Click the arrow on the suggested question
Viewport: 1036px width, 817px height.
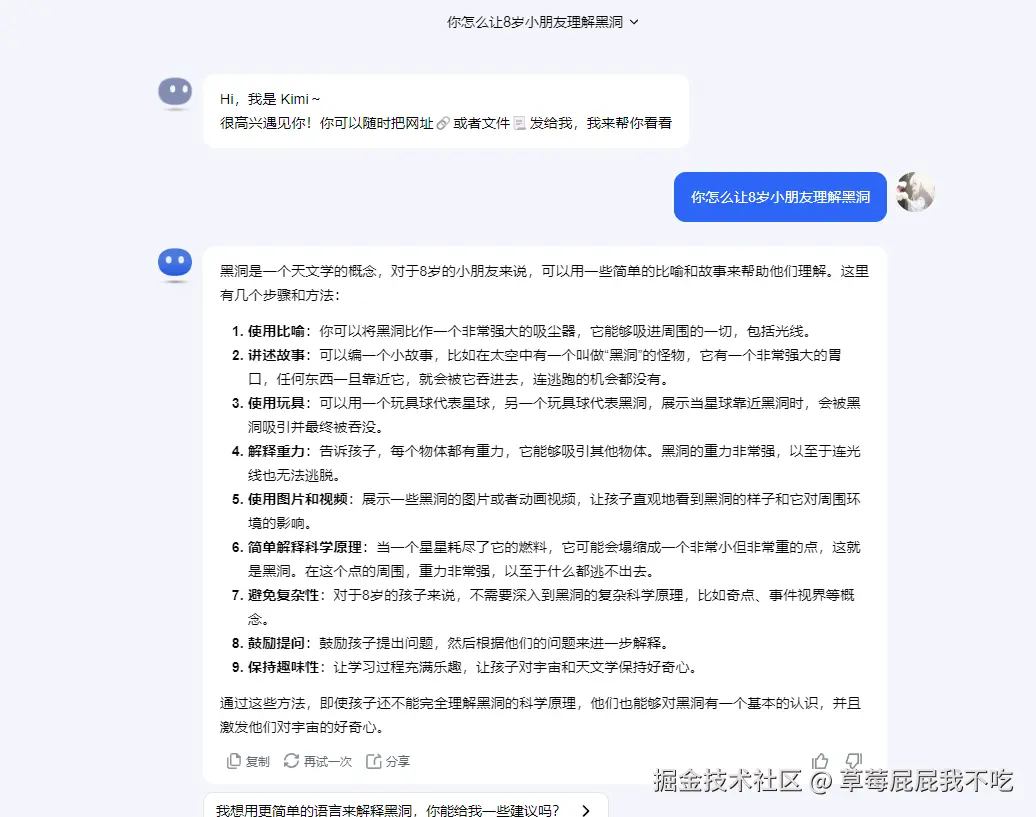click(x=585, y=810)
